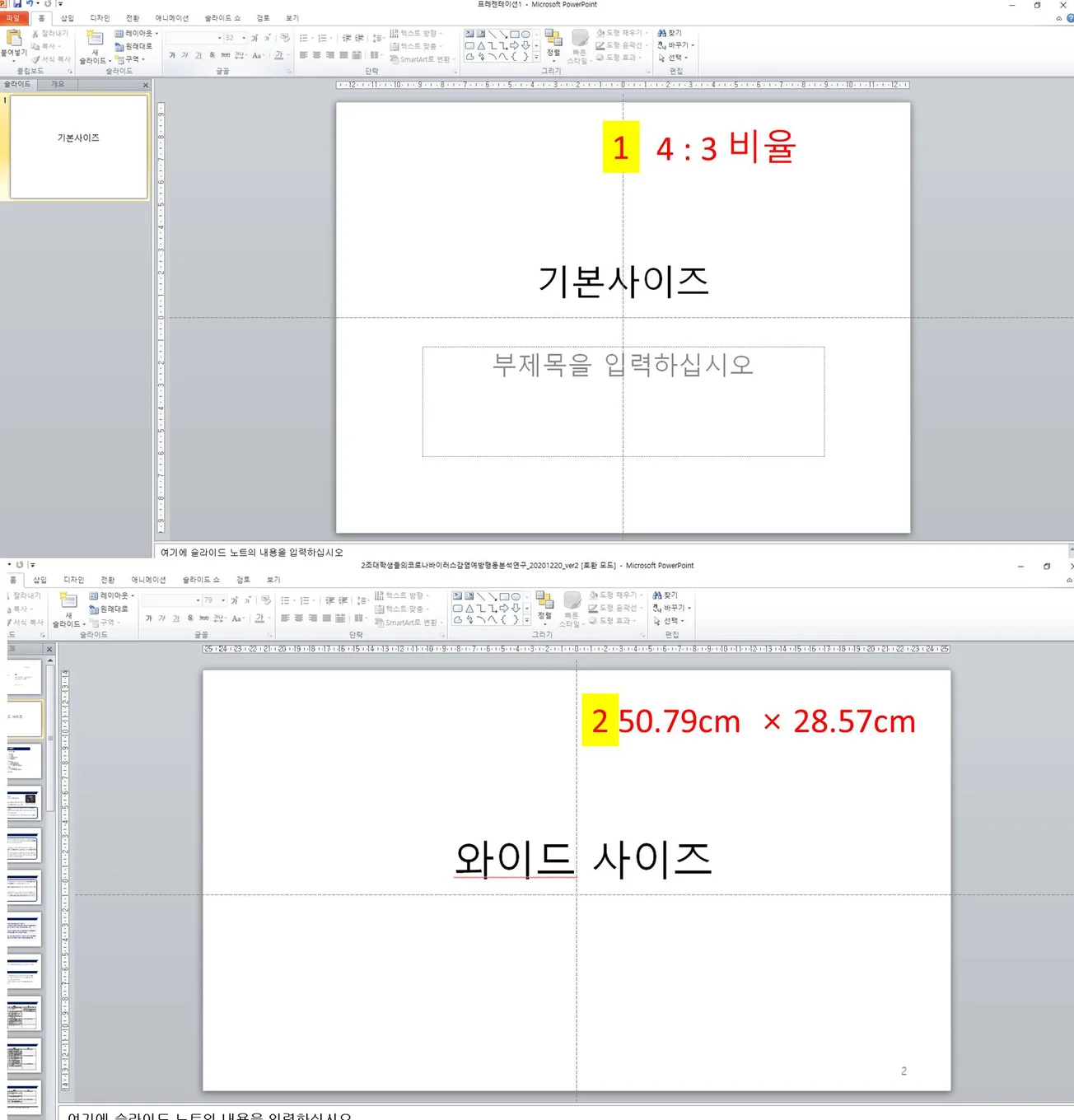Open 애니메이션 tab in top window
This screenshot has height=1120, width=1074.
(172, 18)
